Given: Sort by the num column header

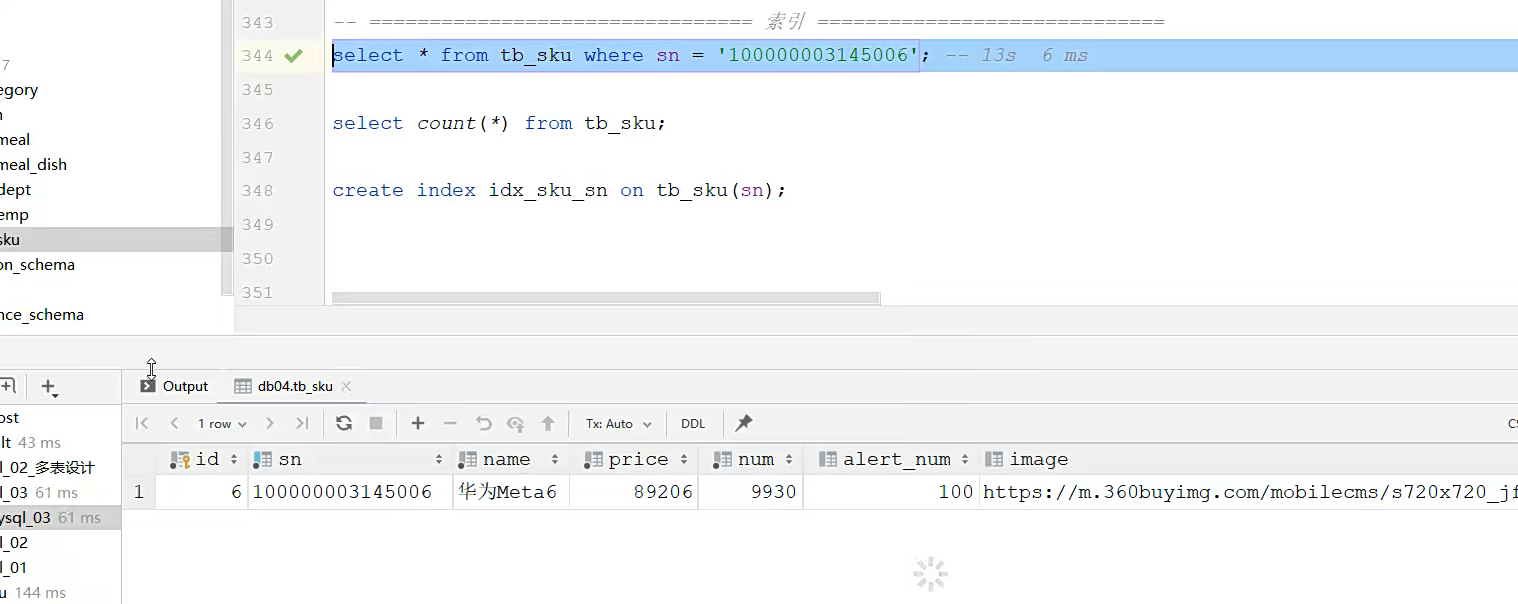Looking at the screenshot, I should click(x=752, y=460).
